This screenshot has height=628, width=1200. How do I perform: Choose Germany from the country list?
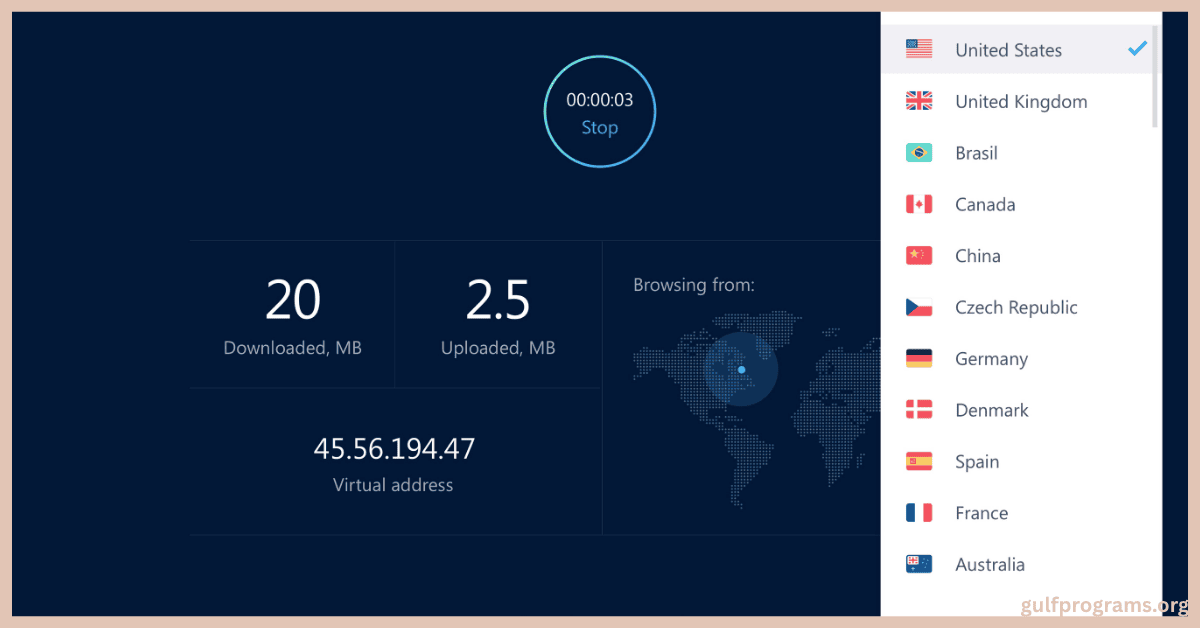[991, 358]
